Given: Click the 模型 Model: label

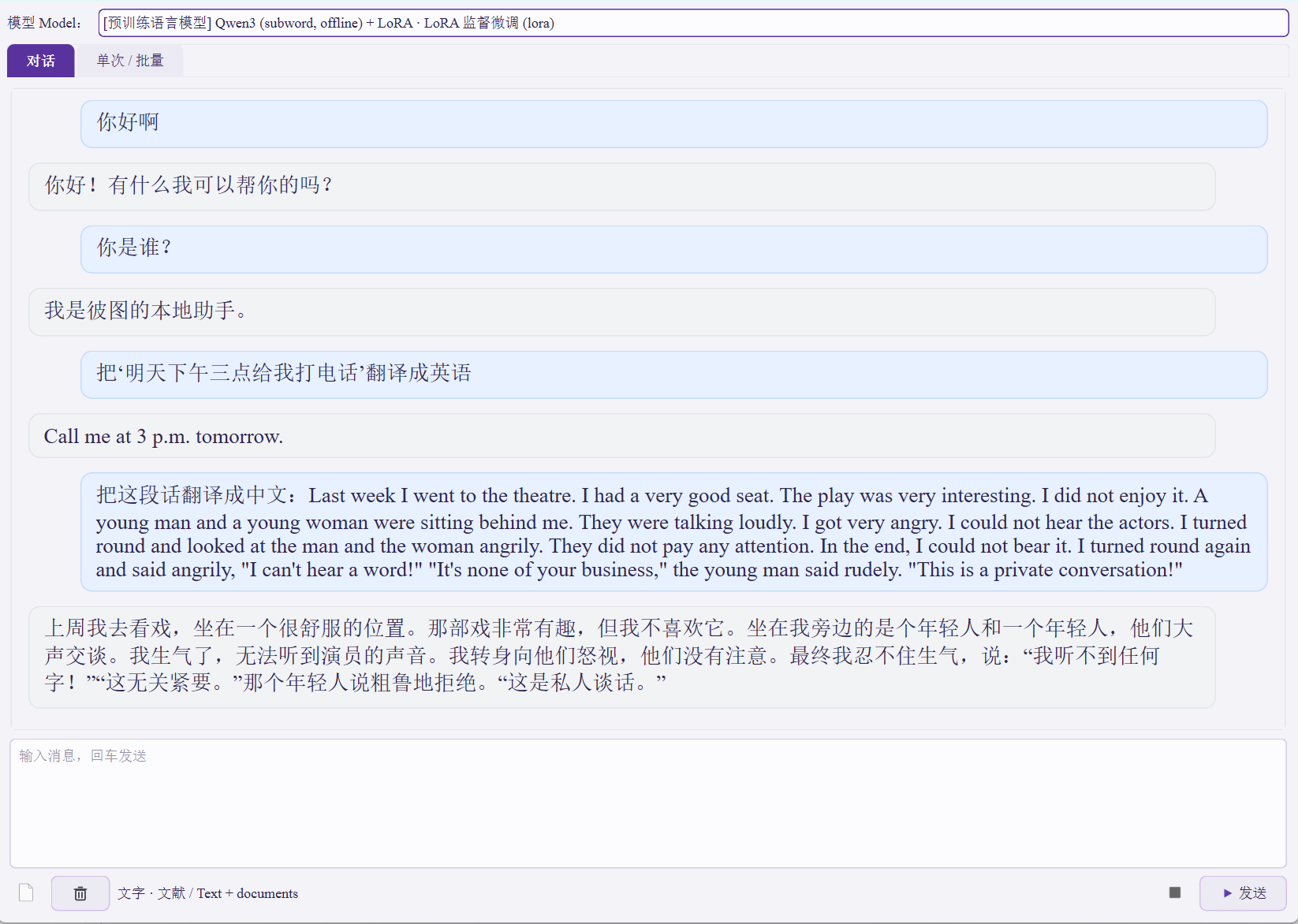Looking at the screenshot, I should click(x=44, y=23).
